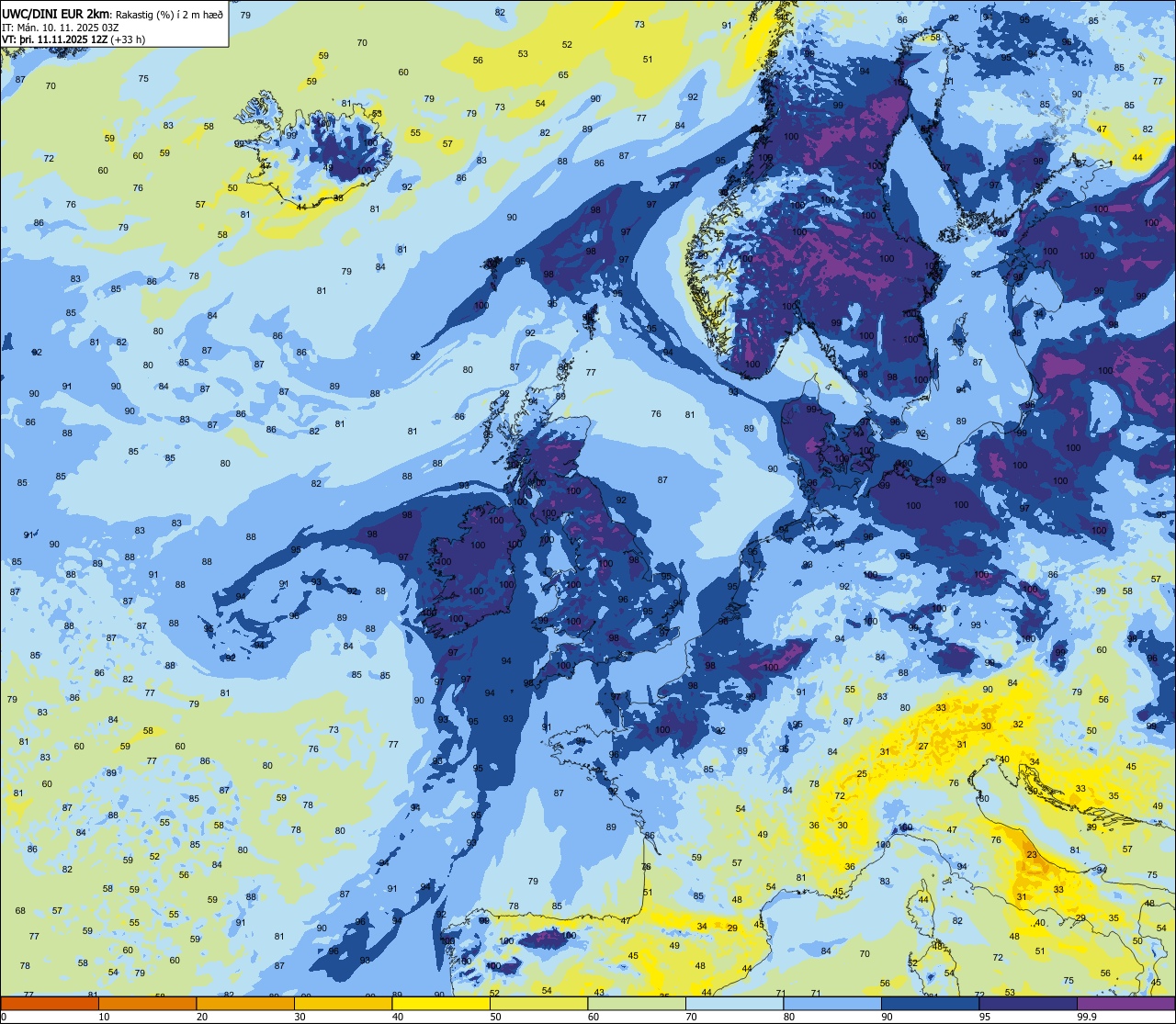1176x1024 pixels.
Task: Click the 40–50 bright yellow legend swatch
Action: pyautogui.click(x=441, y=1004)
